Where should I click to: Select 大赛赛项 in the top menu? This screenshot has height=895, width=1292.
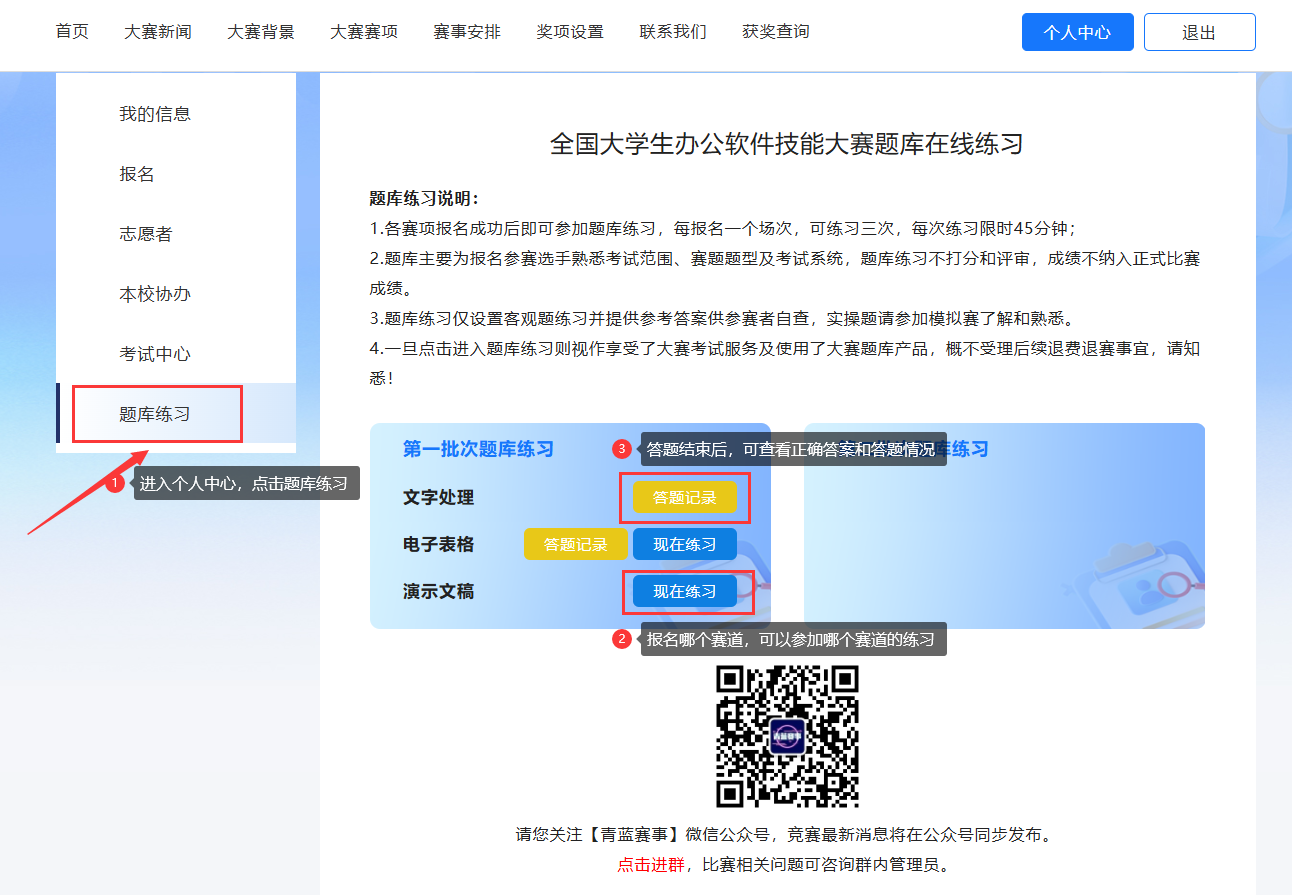point(364,32)
